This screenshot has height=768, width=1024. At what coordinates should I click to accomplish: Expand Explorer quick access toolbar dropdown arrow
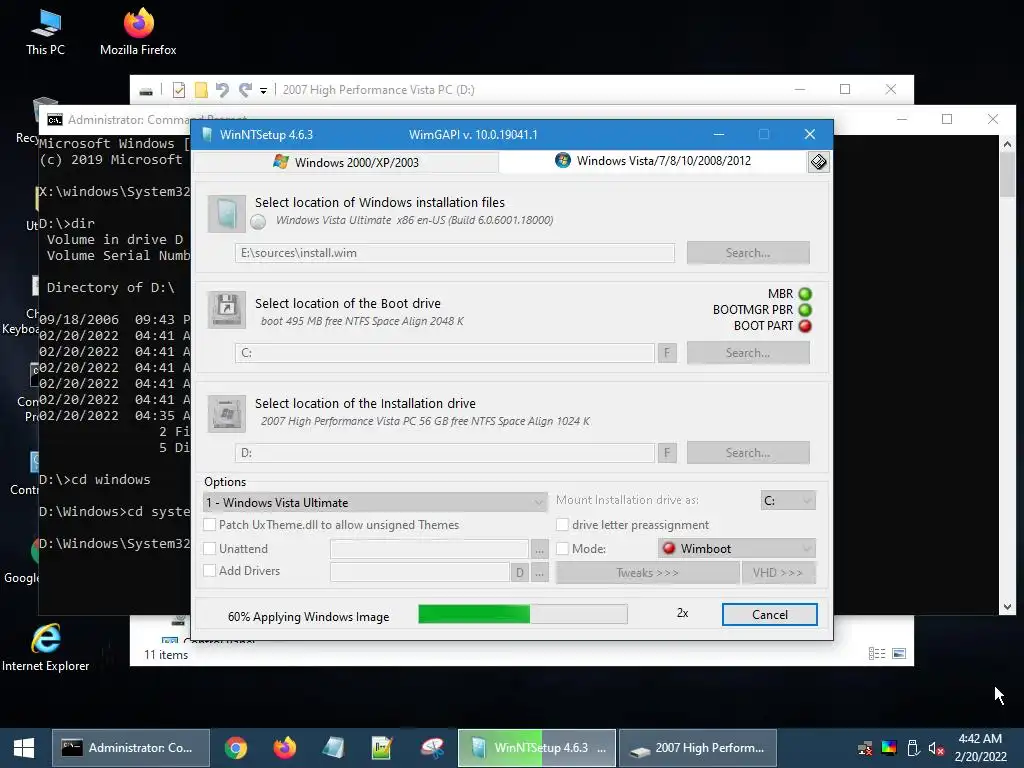point(263,91)
